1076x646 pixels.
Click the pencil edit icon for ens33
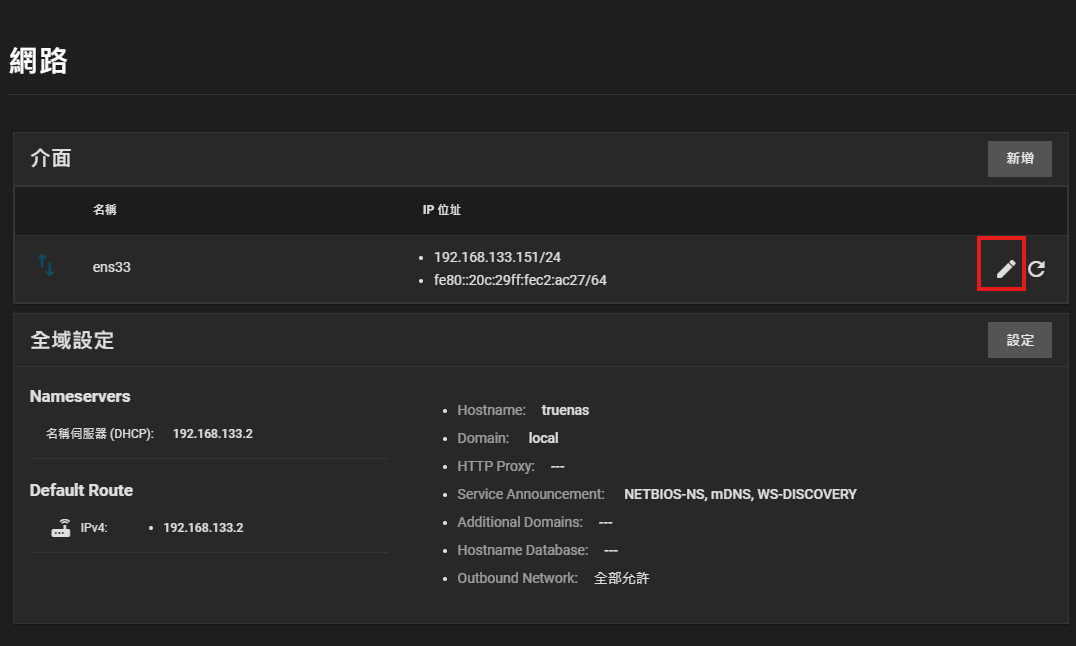pos(1005,268)
